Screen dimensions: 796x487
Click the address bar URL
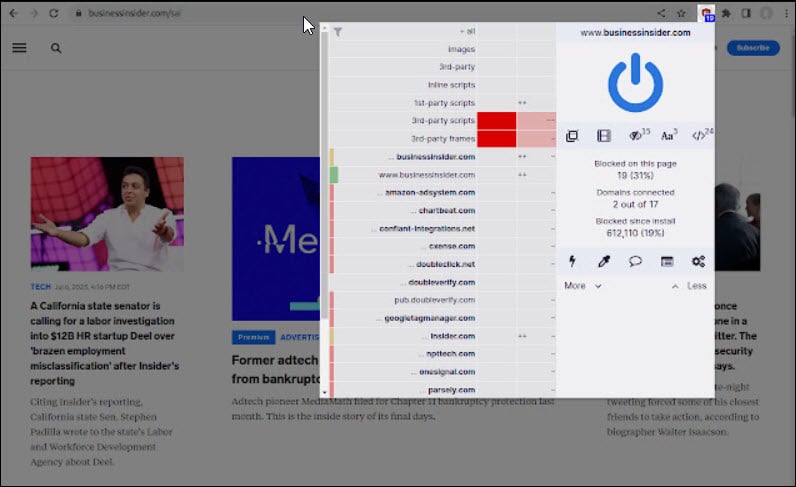tap(134, 13)
